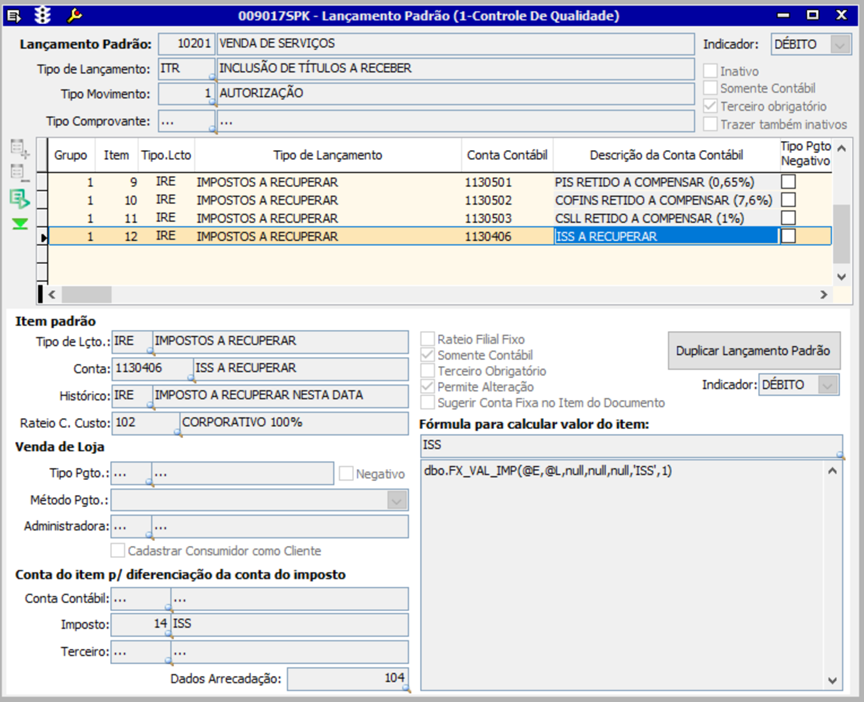Click the Conta Contábil column header
The image size is (864, 702).
[x=506, y=155]
